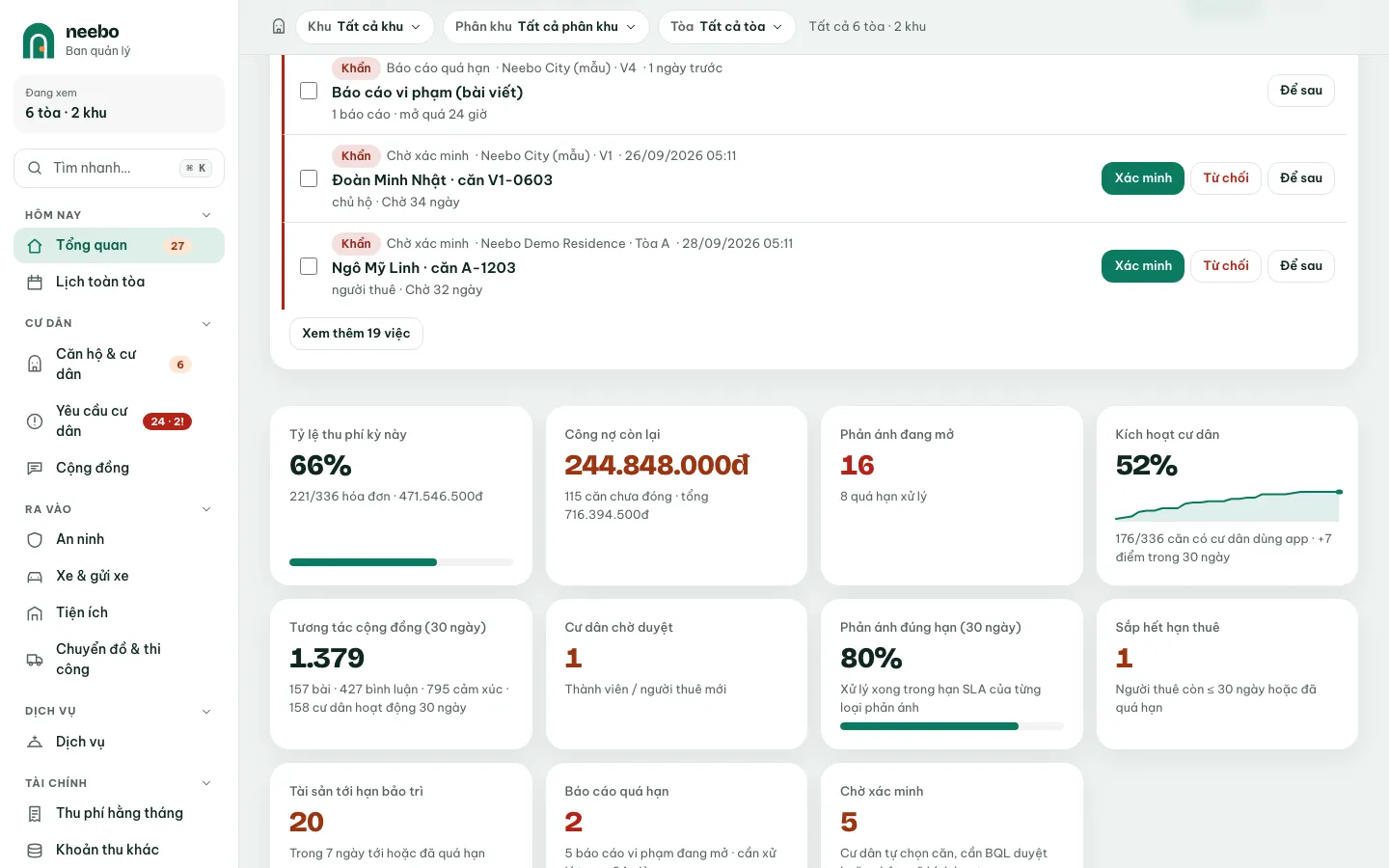Tick checkbox for Đoàn Minh Nhật row

coord(309,178)
